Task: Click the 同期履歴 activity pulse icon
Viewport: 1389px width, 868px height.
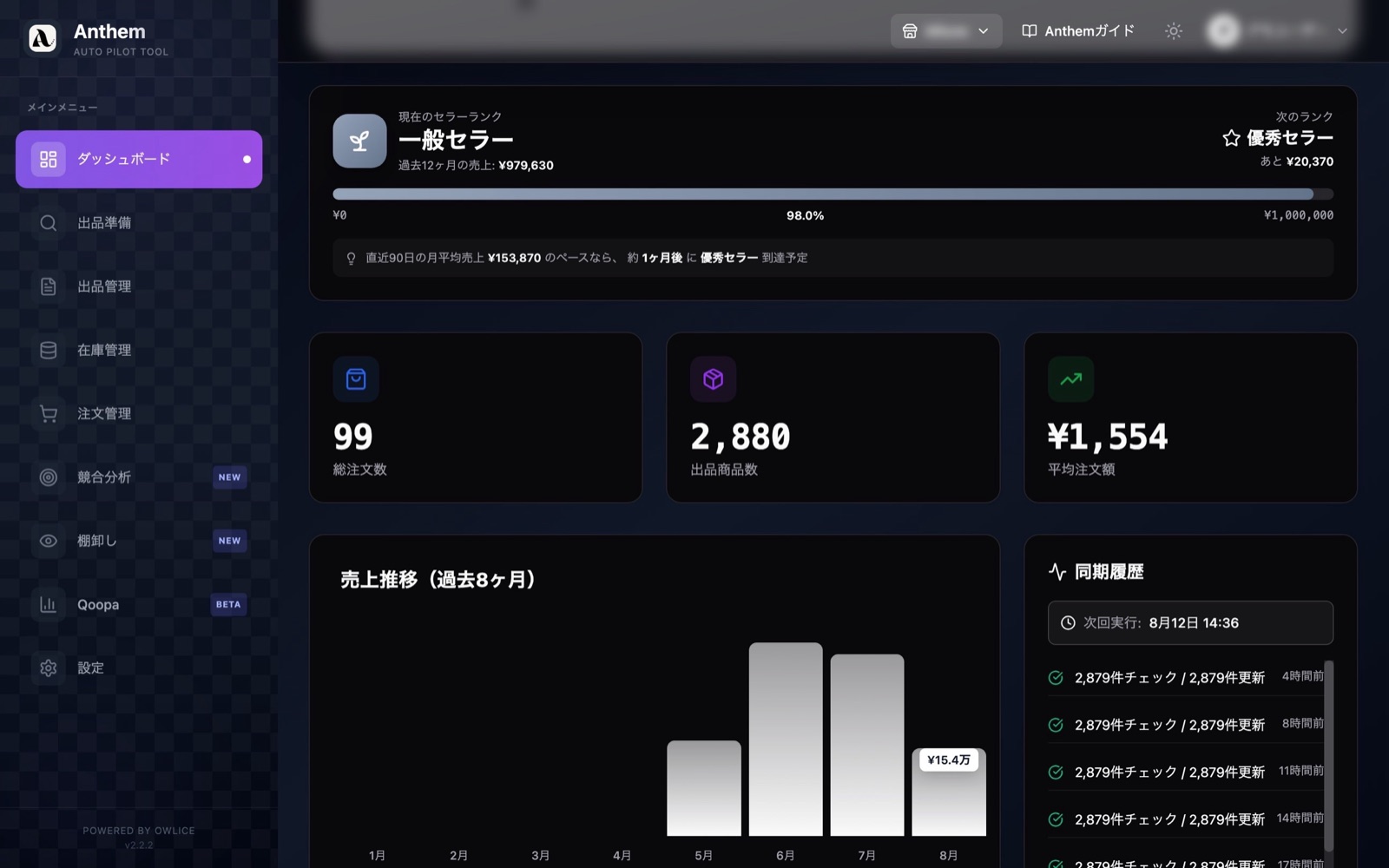Action: 1057,571
